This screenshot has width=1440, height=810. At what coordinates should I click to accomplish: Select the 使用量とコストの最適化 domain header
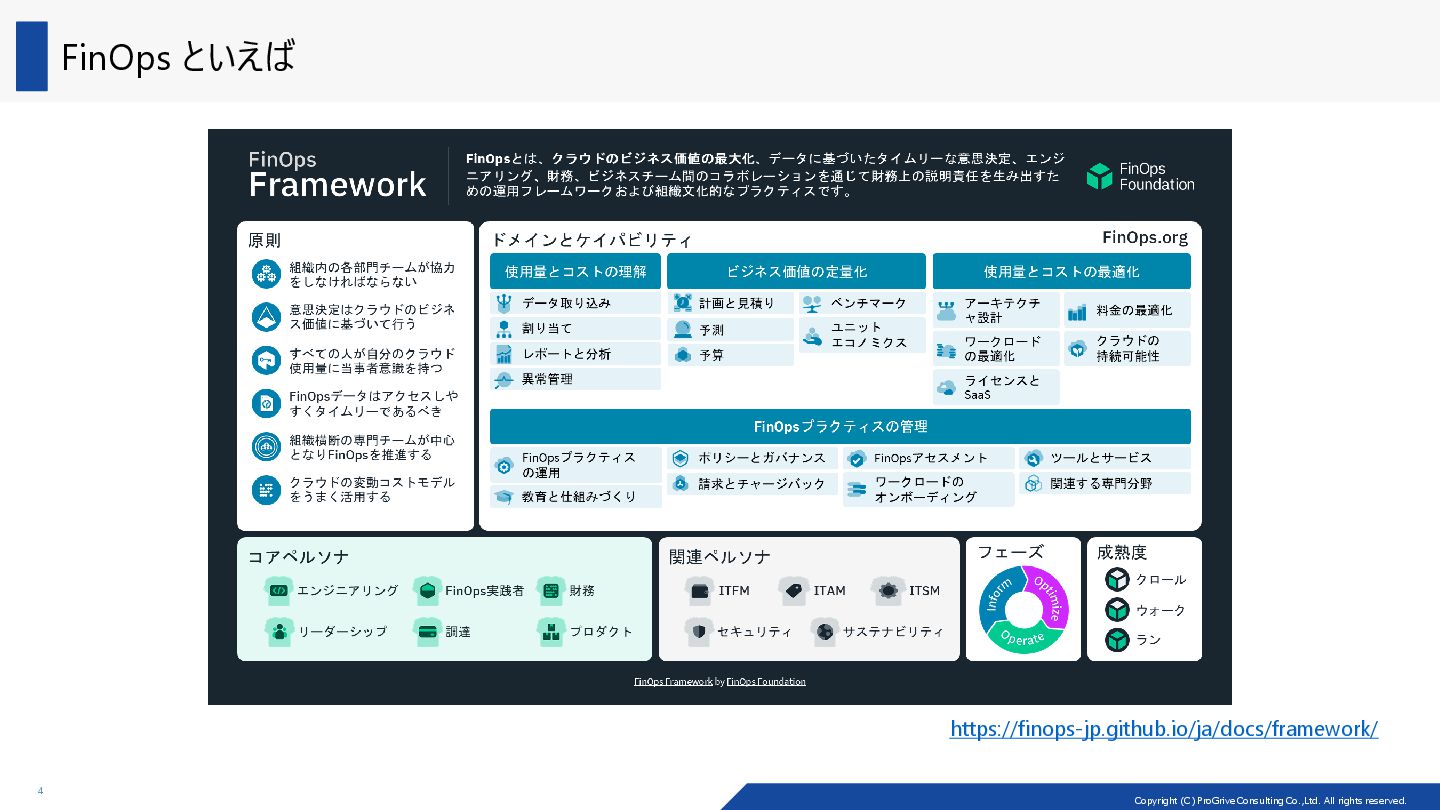click(x=1061, y=271)
